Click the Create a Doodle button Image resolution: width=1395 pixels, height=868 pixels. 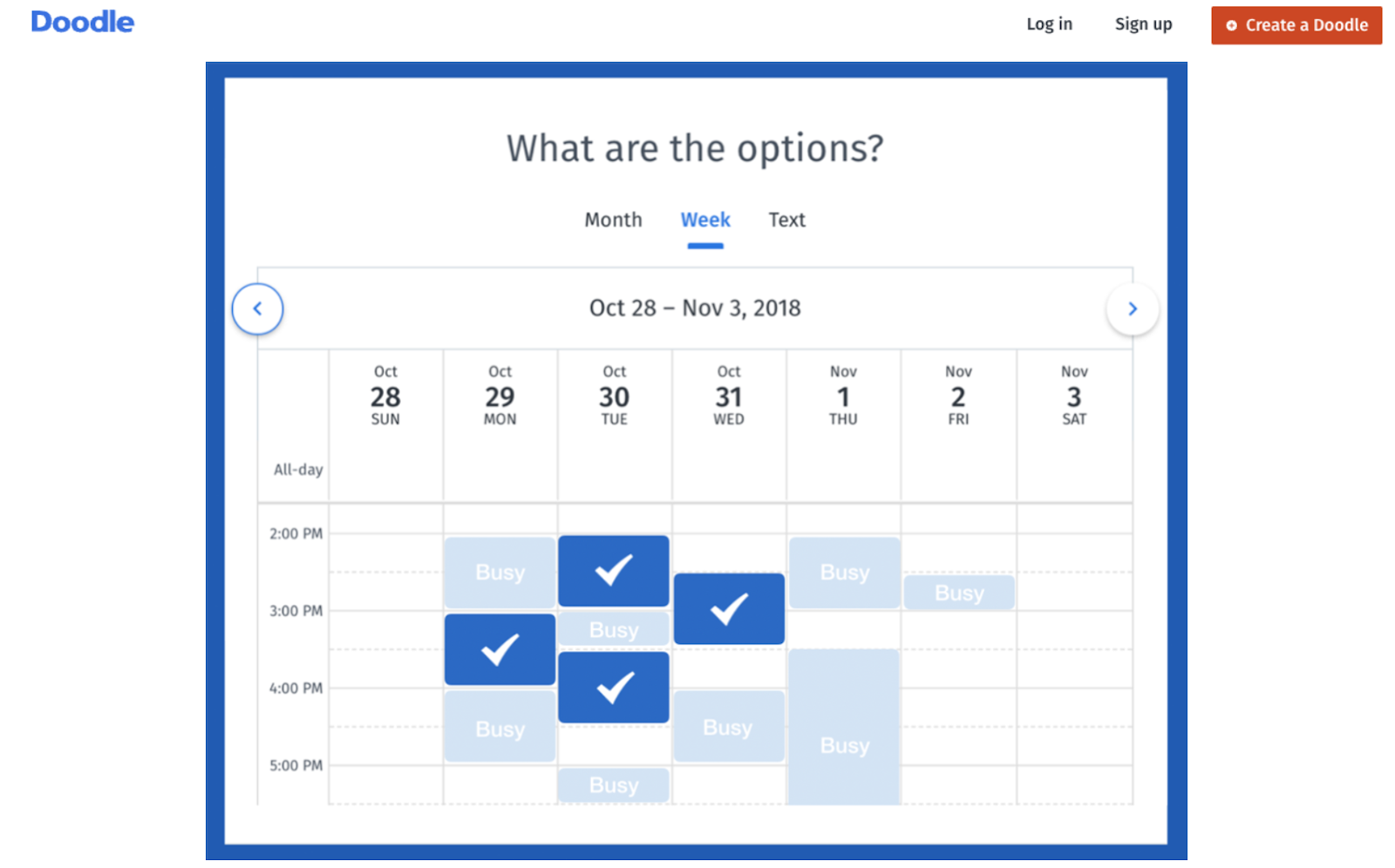tap(1296, 25)
